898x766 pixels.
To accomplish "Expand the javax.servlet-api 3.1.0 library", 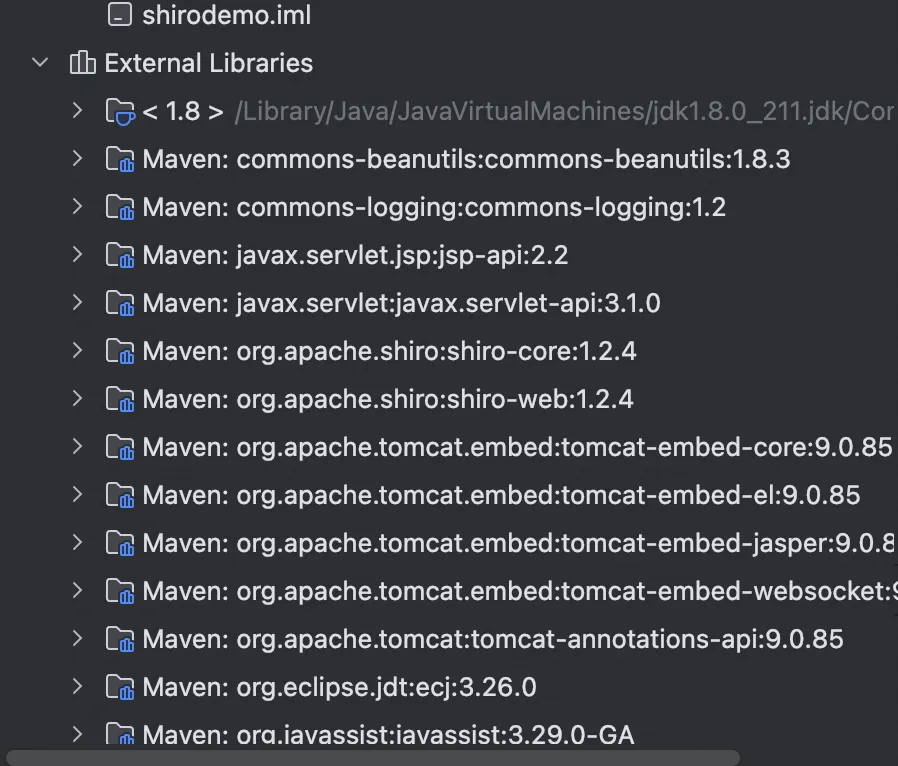I will coord(77,303).
